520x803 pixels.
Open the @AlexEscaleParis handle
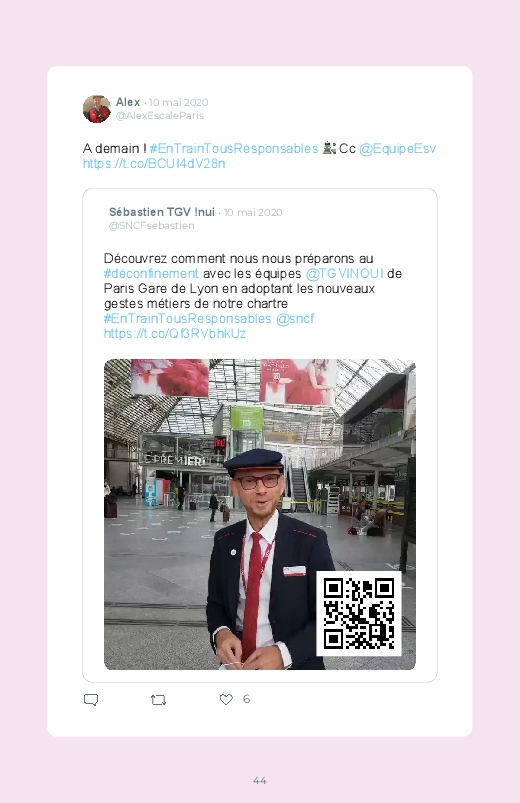coord(160,116)
